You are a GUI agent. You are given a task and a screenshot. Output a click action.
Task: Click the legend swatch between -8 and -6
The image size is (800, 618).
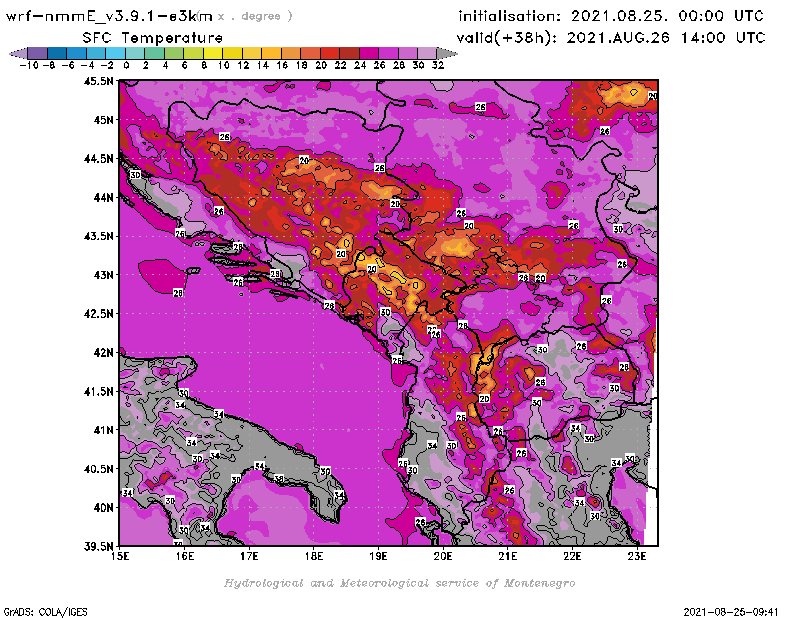tap(57, 53)
